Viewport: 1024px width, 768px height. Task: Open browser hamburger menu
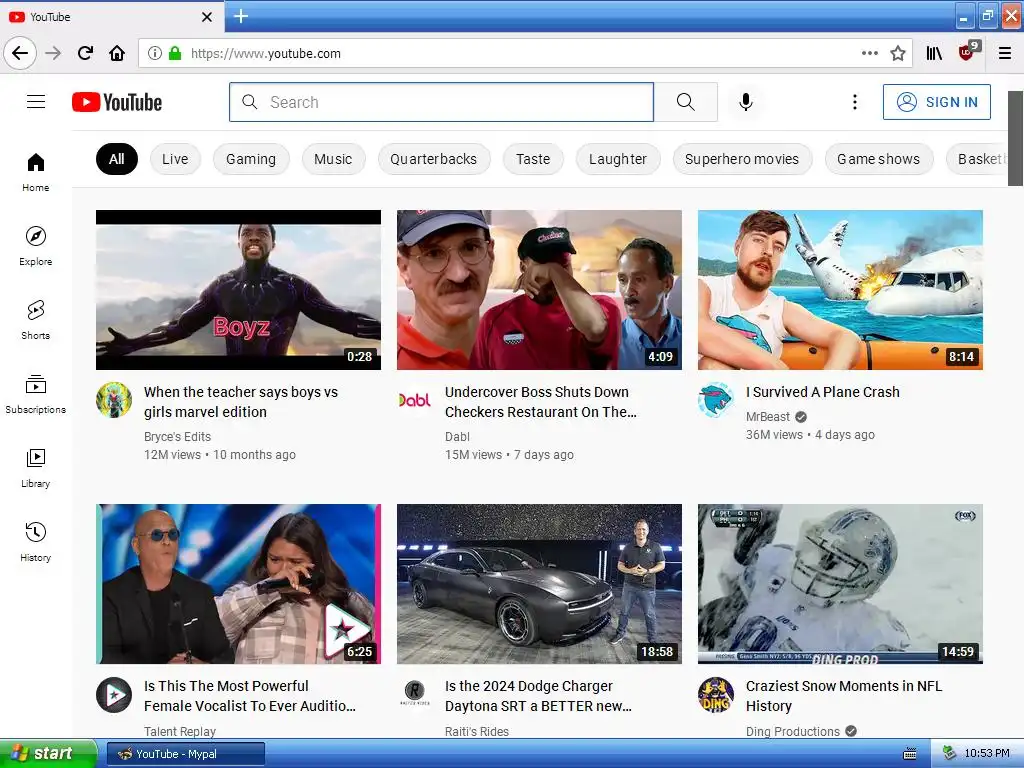click(x=1004, y=53)
